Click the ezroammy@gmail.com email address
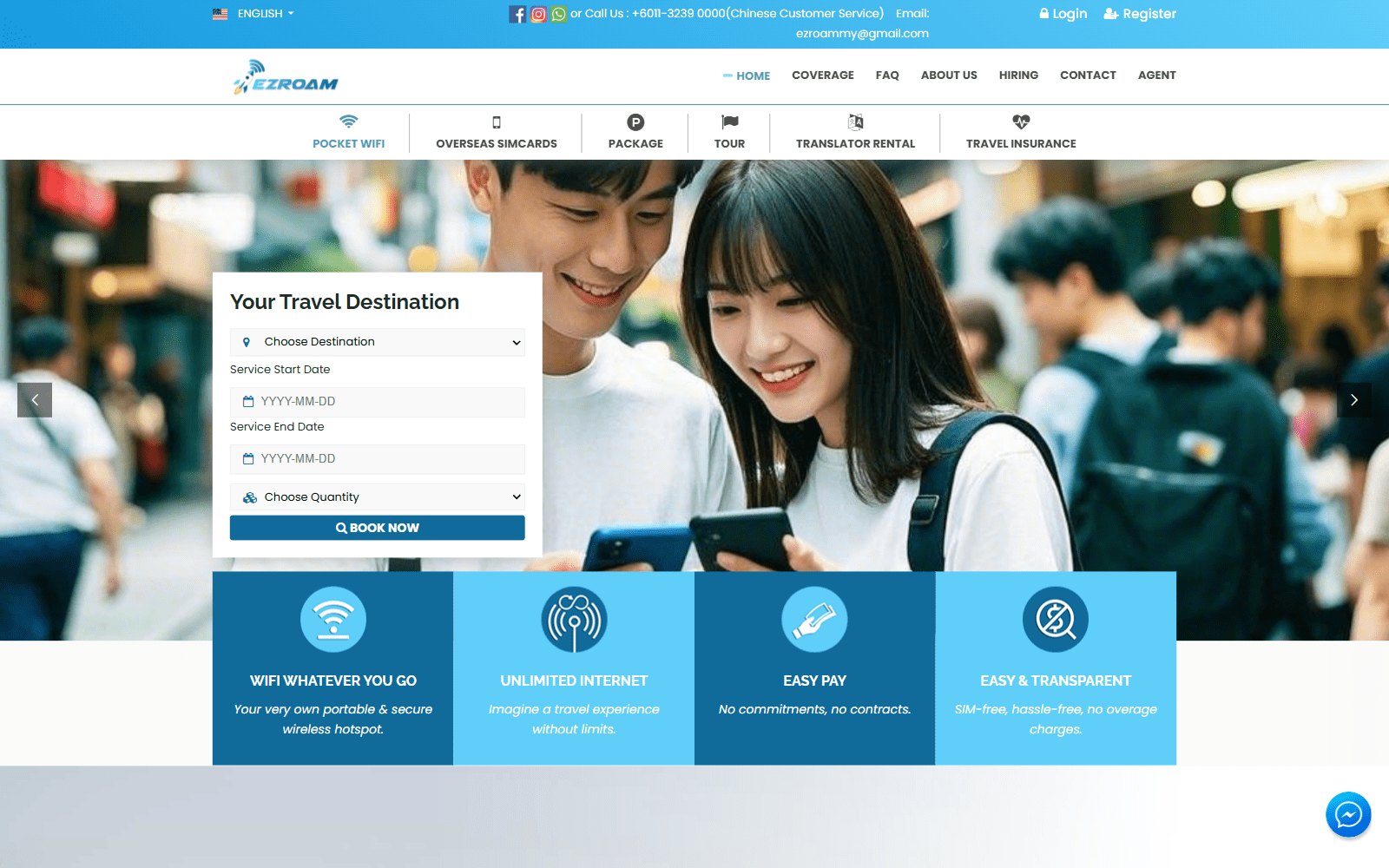 tap(862, 34)
